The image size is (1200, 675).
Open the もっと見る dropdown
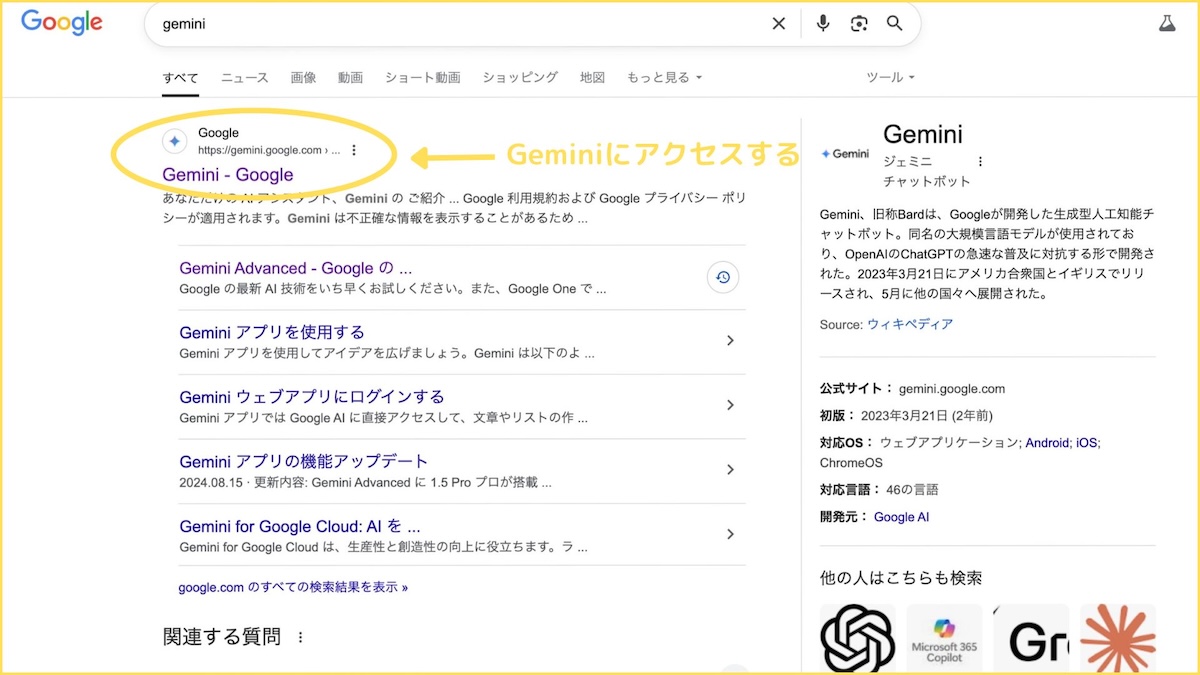tap(664, 77)
